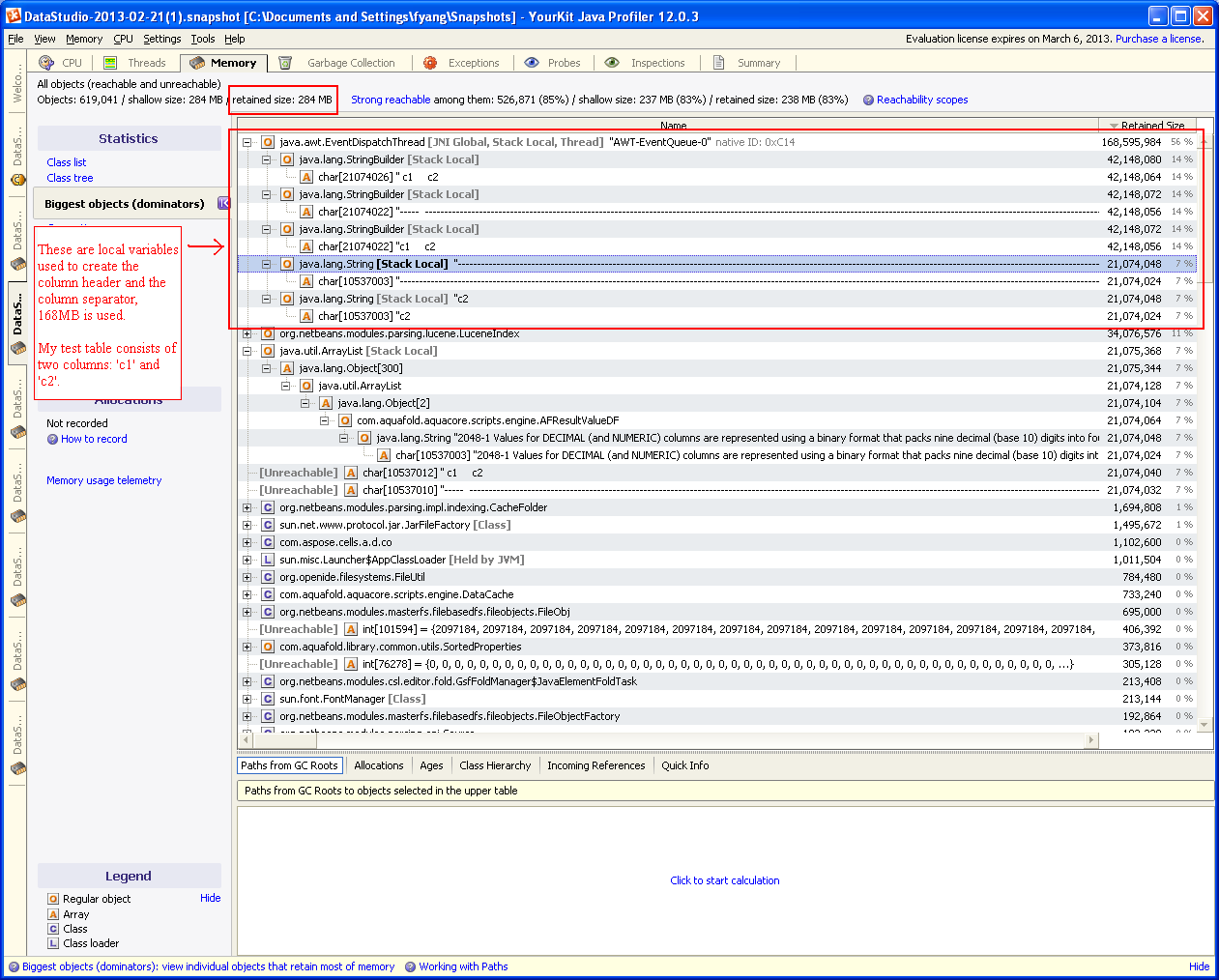Sort by the Name column header
Image resolution: width=1219 pixels, height=980 pixels.
(669, 126)
